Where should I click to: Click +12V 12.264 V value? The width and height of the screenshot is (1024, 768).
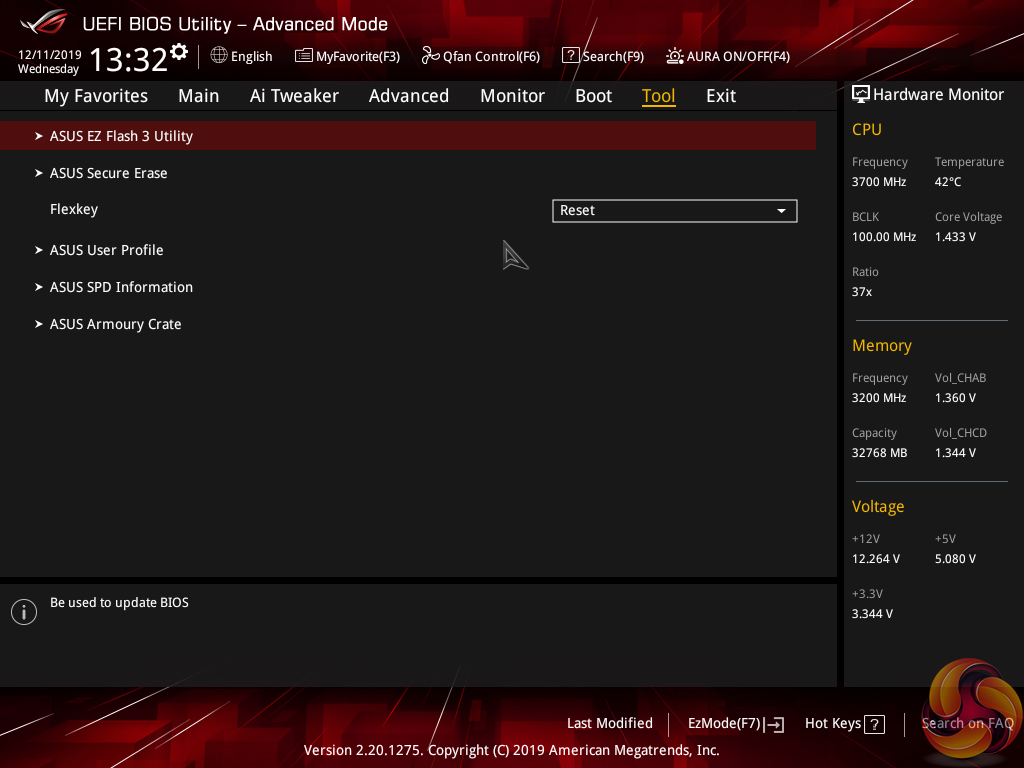875,559
